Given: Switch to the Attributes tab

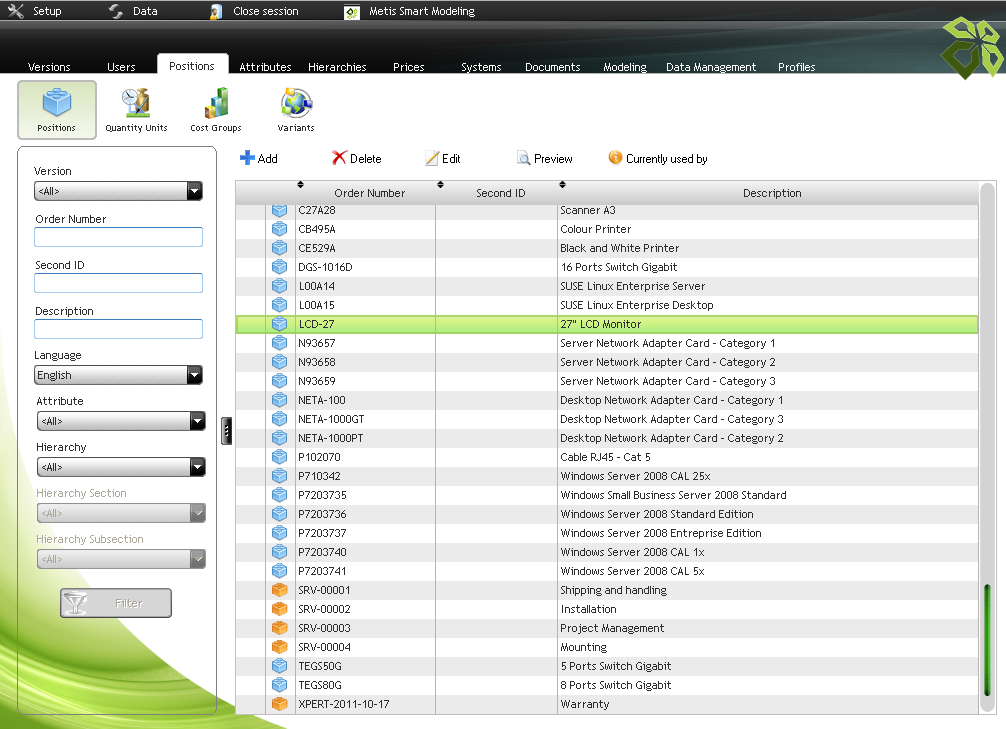Looking at the screenshot, I should tap(265, 67).
